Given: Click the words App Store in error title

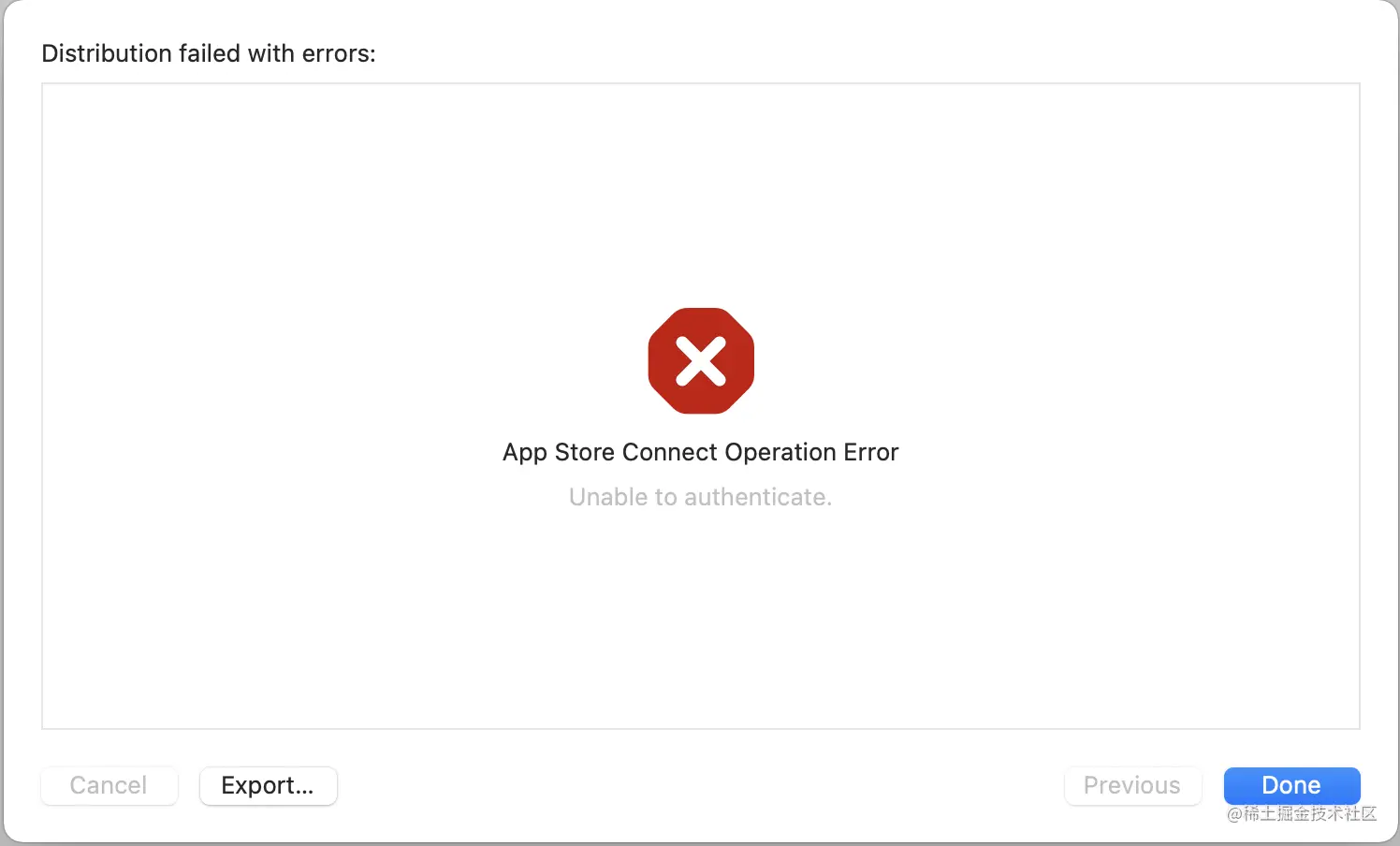Looking at the screenshot, I should point(558,452).
